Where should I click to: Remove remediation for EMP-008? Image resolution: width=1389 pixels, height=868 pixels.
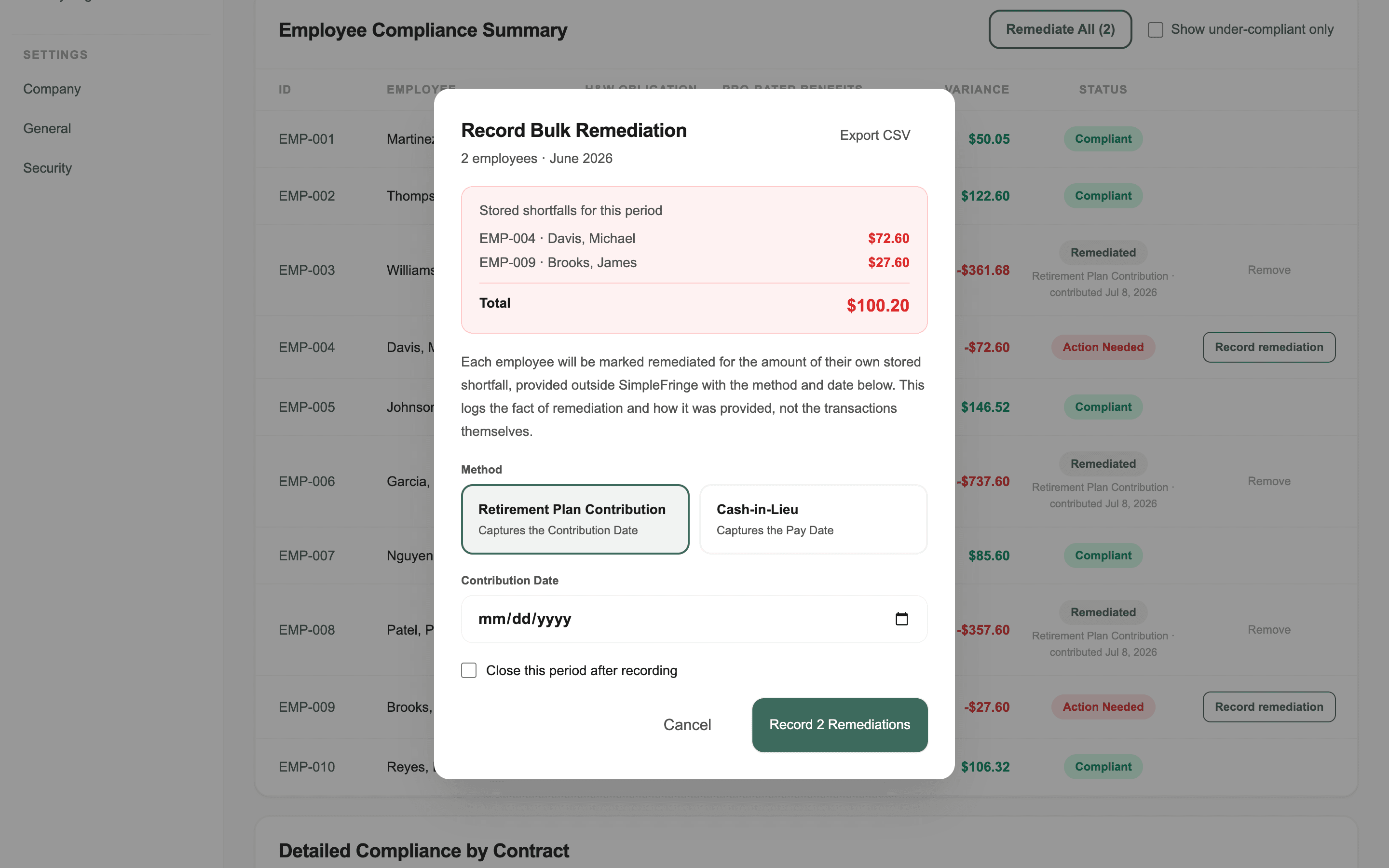pos(1269,630)
